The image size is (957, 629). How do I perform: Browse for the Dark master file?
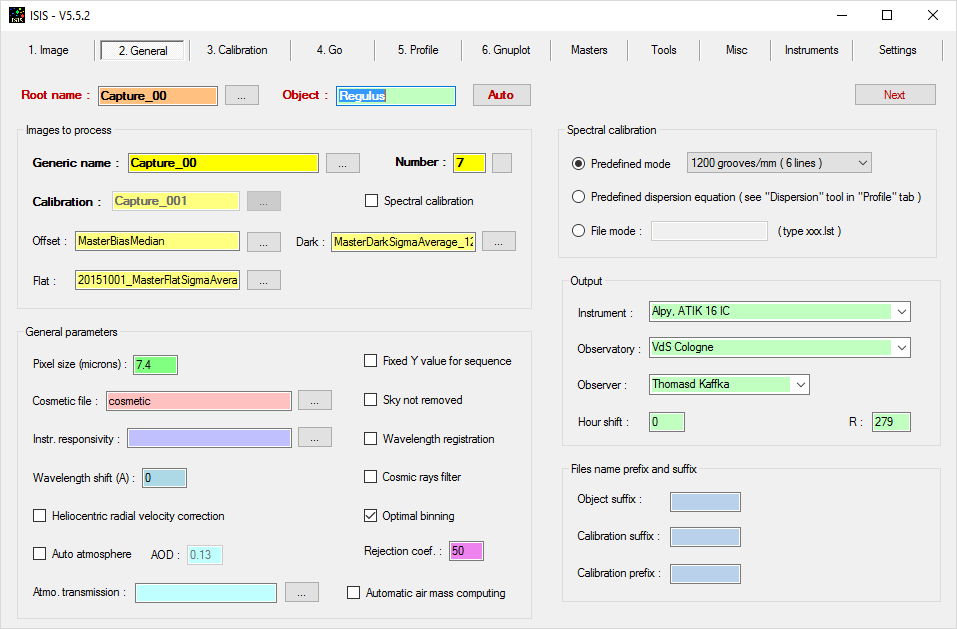pyautogui.click(x=498, y=242)
